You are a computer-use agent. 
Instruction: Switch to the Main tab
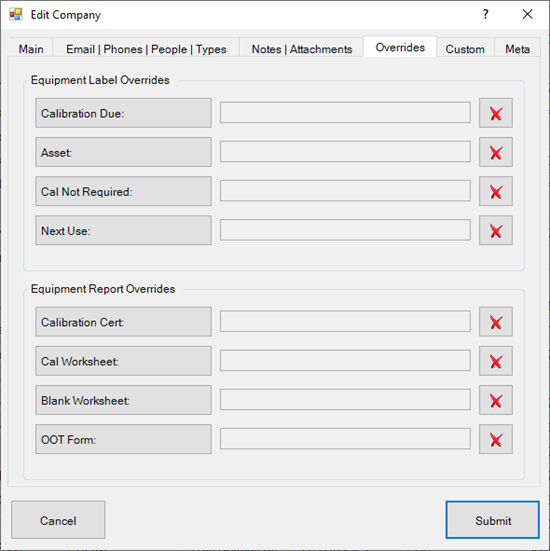click(31, 49)
